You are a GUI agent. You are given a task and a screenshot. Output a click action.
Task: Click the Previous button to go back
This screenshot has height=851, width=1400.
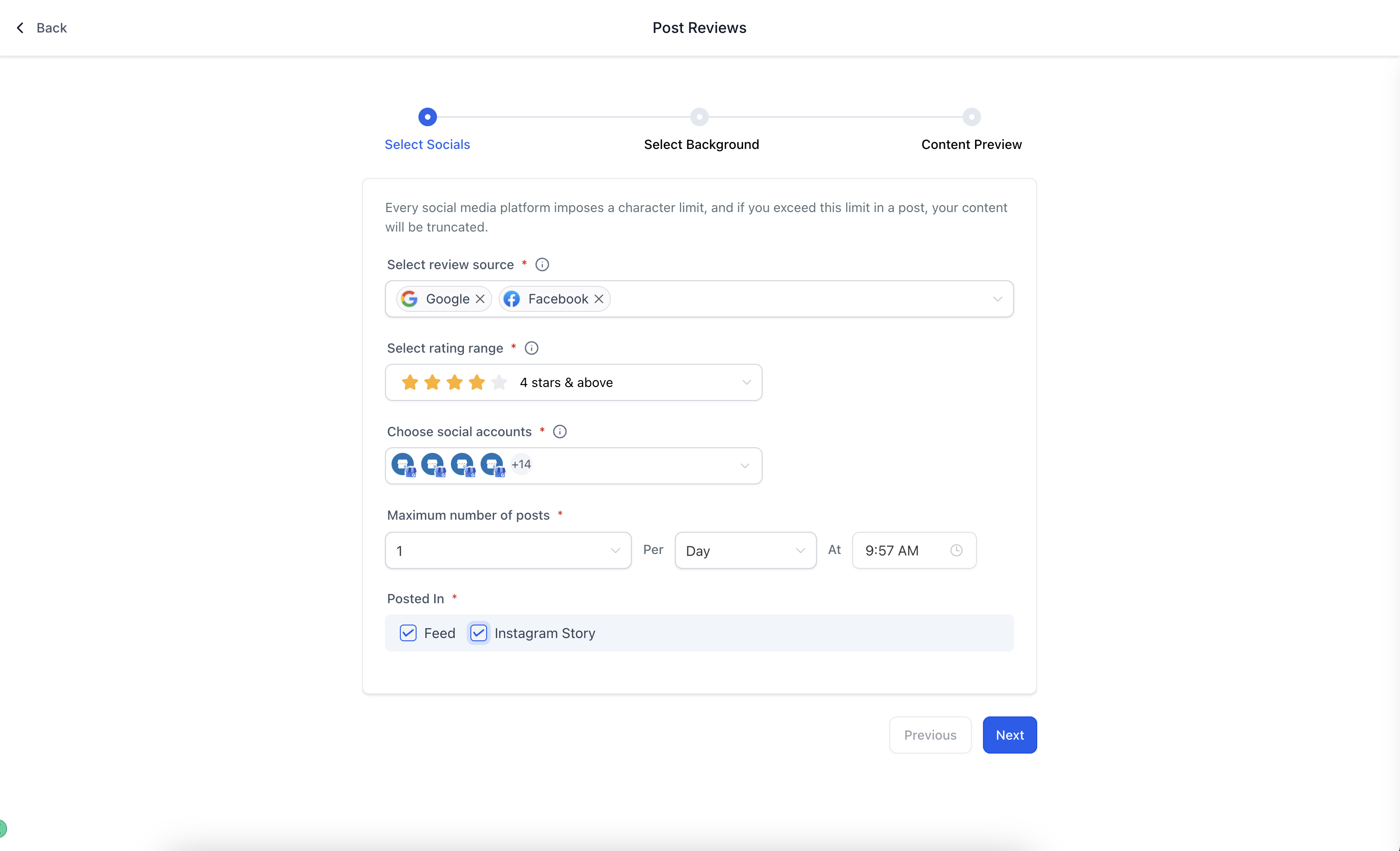click(x=930, y=735)
